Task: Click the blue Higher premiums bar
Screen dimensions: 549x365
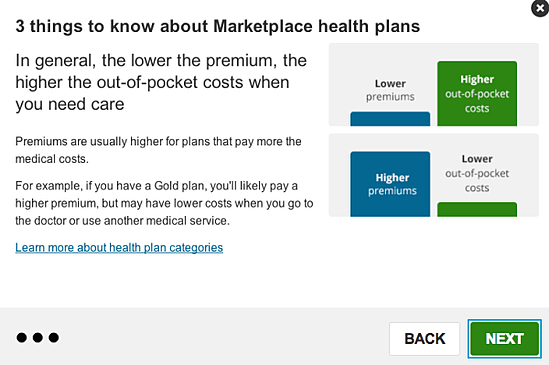Action: click(390, 184)
